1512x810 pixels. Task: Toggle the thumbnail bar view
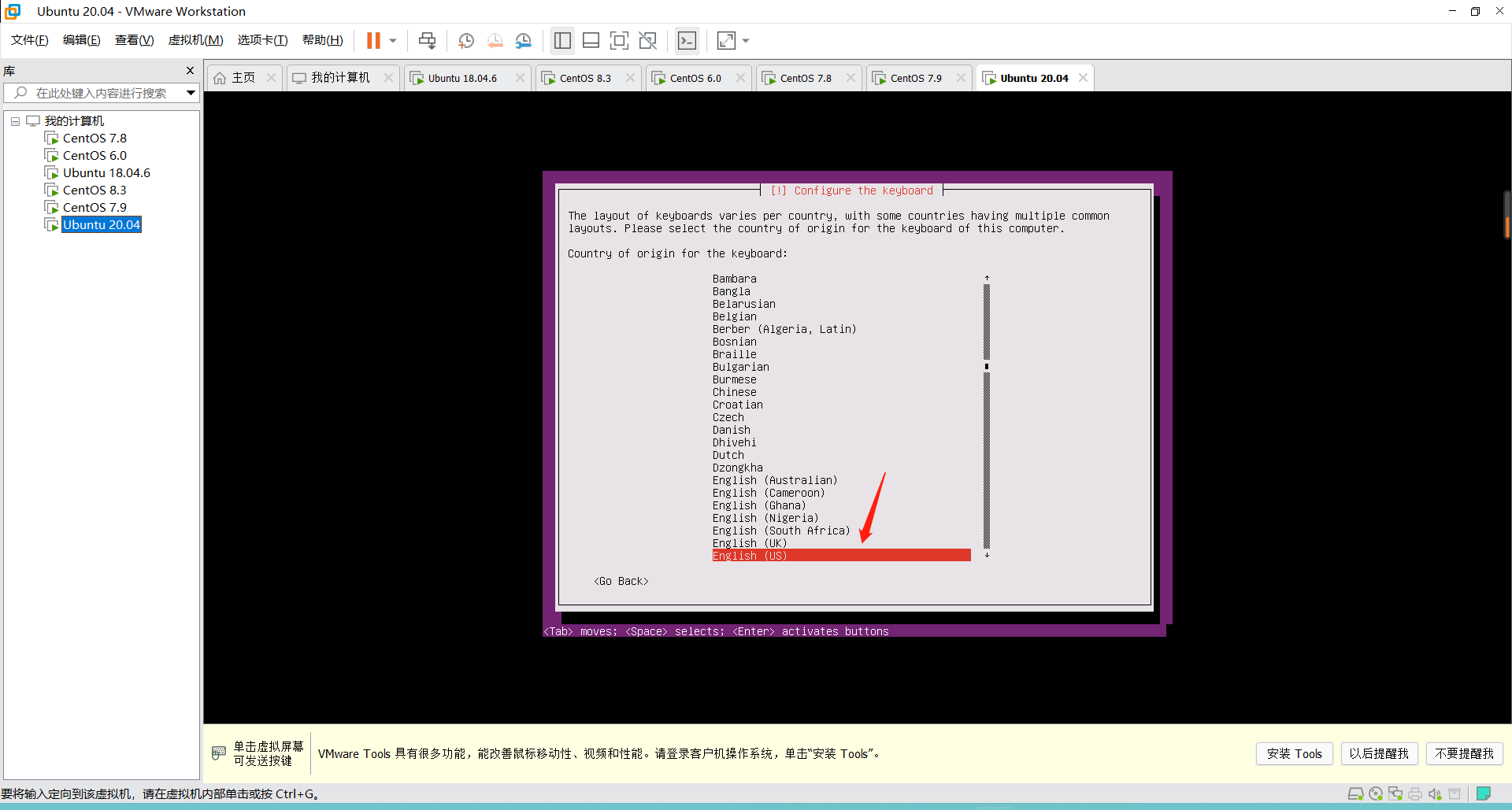coord(591,40)
